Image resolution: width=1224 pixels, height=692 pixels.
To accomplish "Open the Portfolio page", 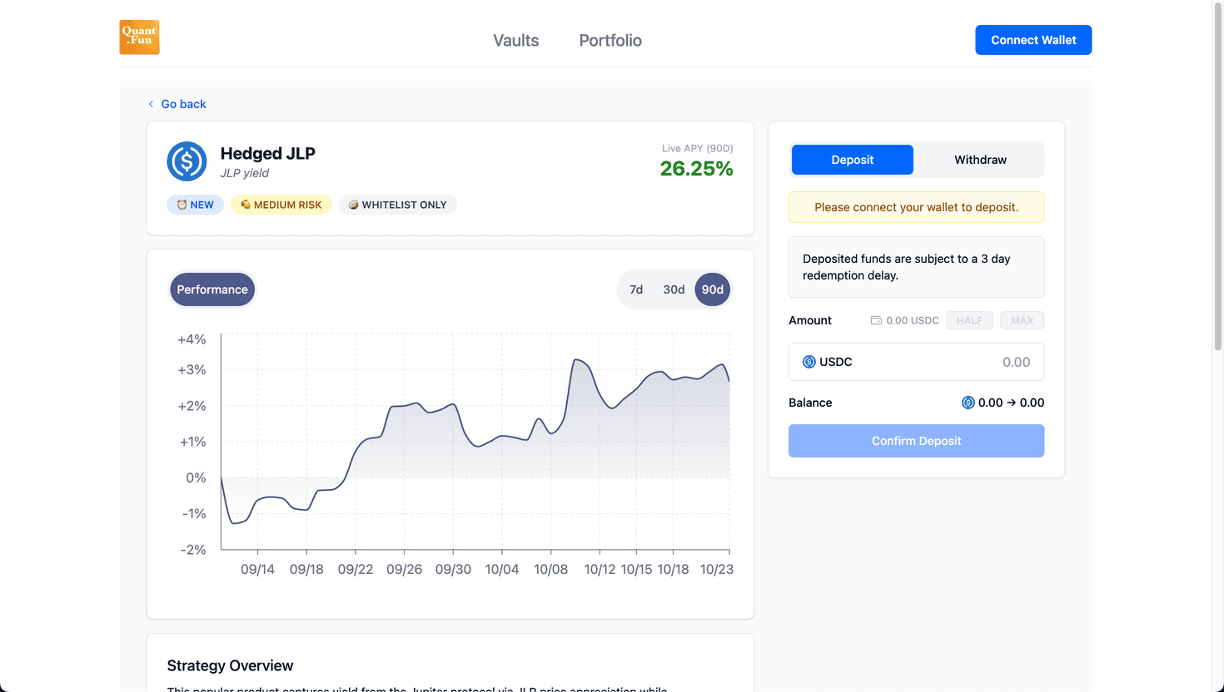I will [610, 41].
